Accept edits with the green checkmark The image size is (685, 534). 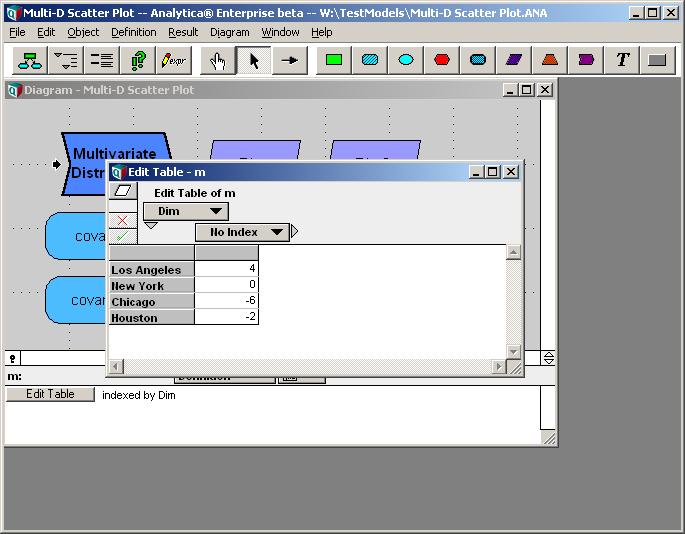123,236
